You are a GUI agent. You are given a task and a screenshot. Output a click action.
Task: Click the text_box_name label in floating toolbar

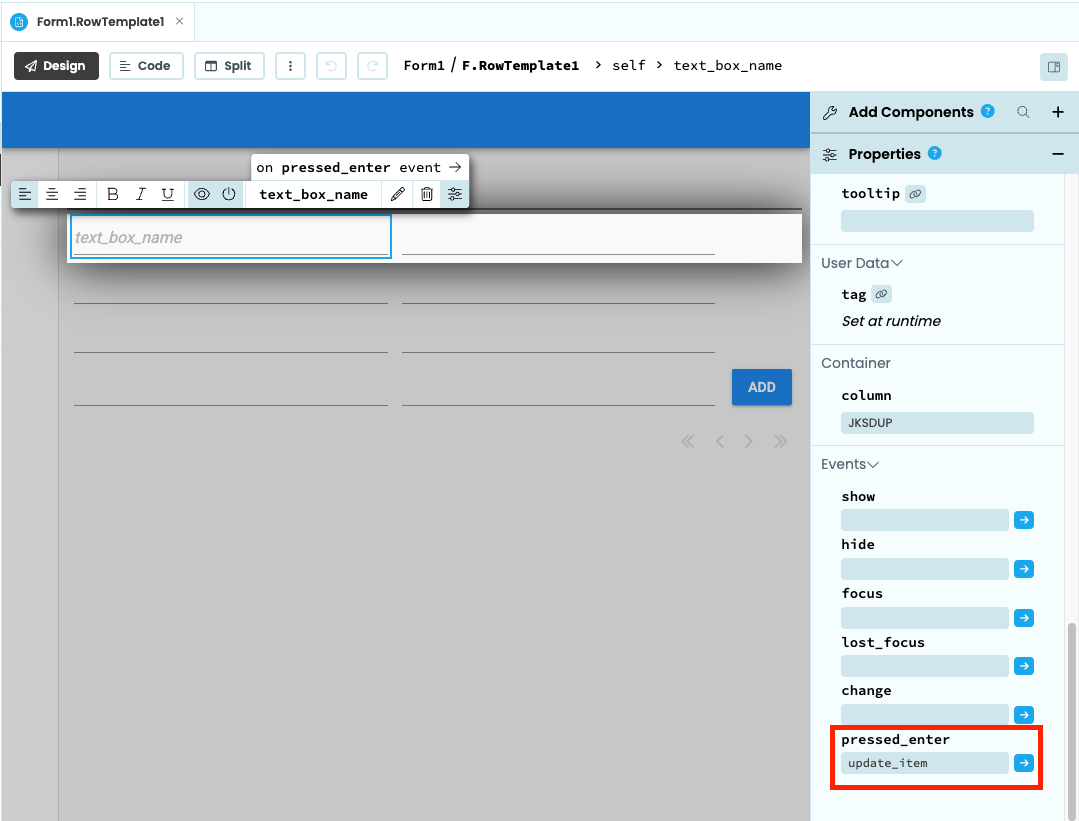click(313, 194)
